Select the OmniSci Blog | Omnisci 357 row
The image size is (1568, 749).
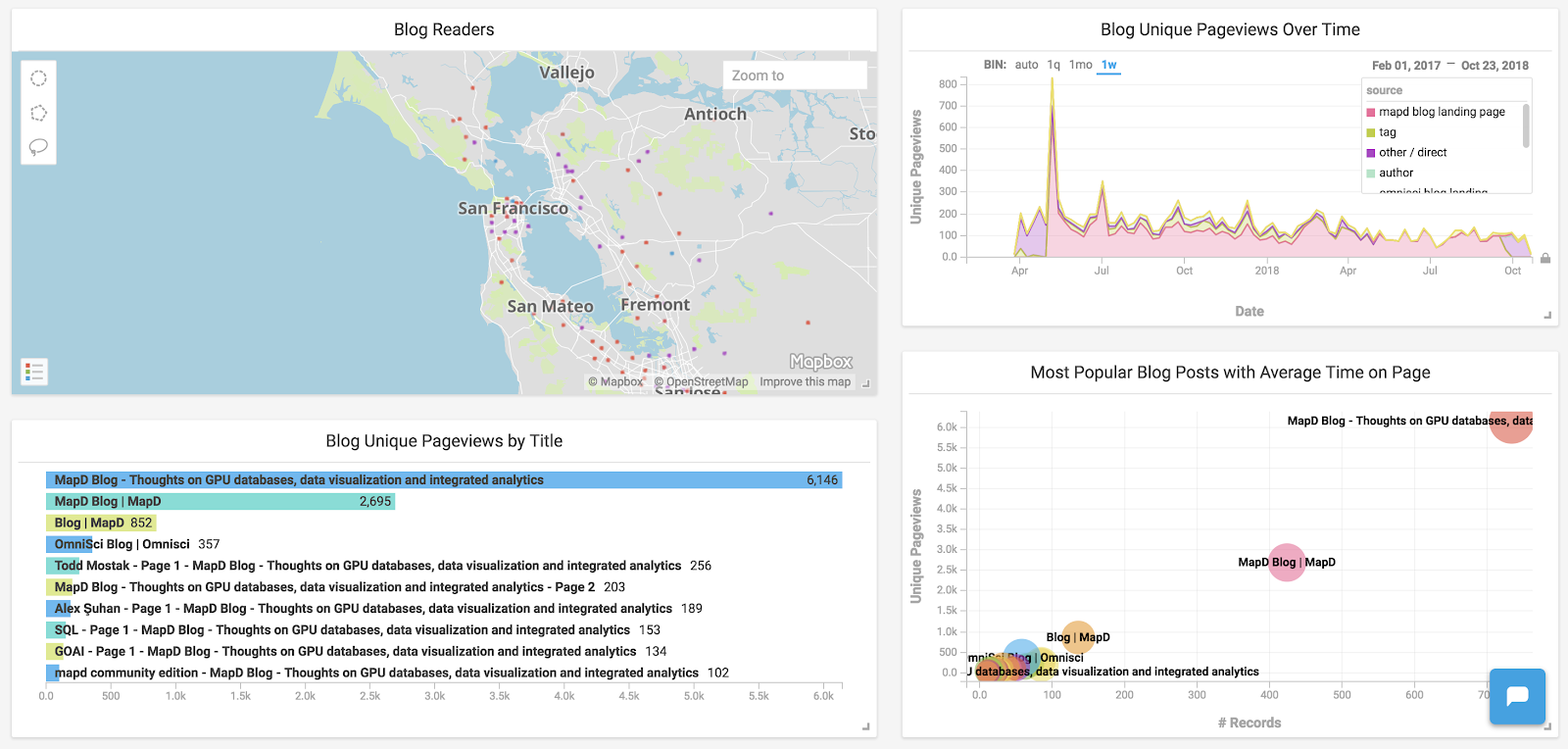pos(133,544)
